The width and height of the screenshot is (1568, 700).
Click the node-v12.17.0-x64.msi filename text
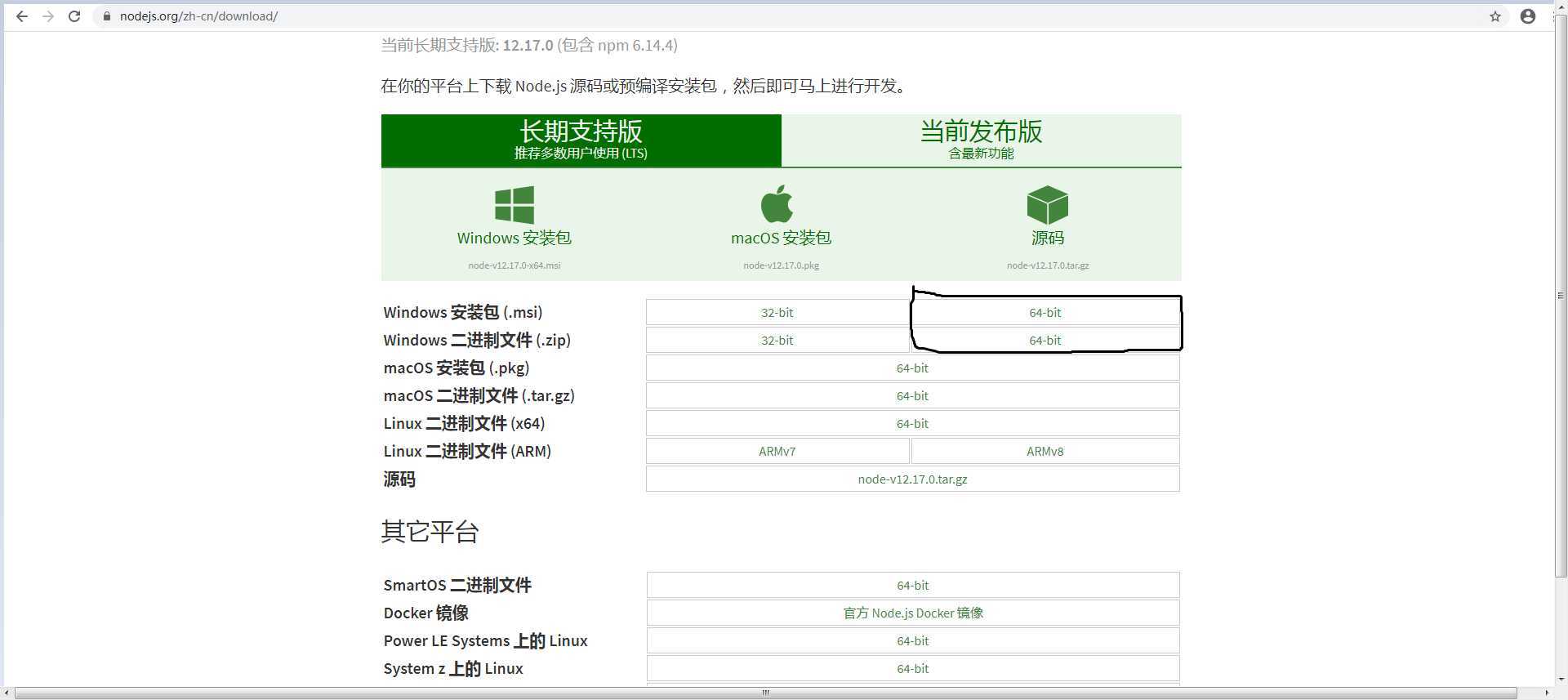[x=514, y=265]
